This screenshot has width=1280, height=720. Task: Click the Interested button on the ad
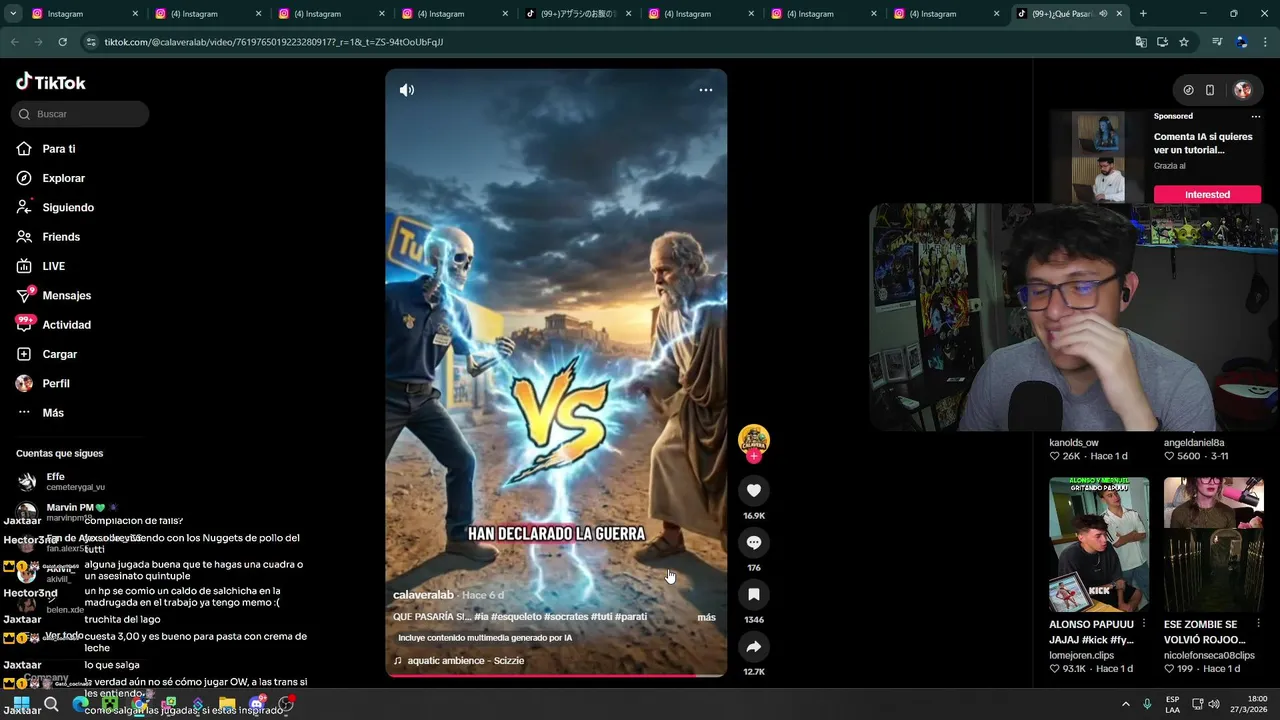1207,194
